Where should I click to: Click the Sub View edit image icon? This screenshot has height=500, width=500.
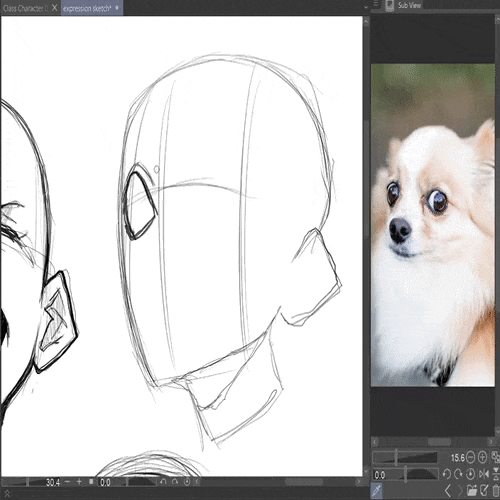tap(484, 491)
